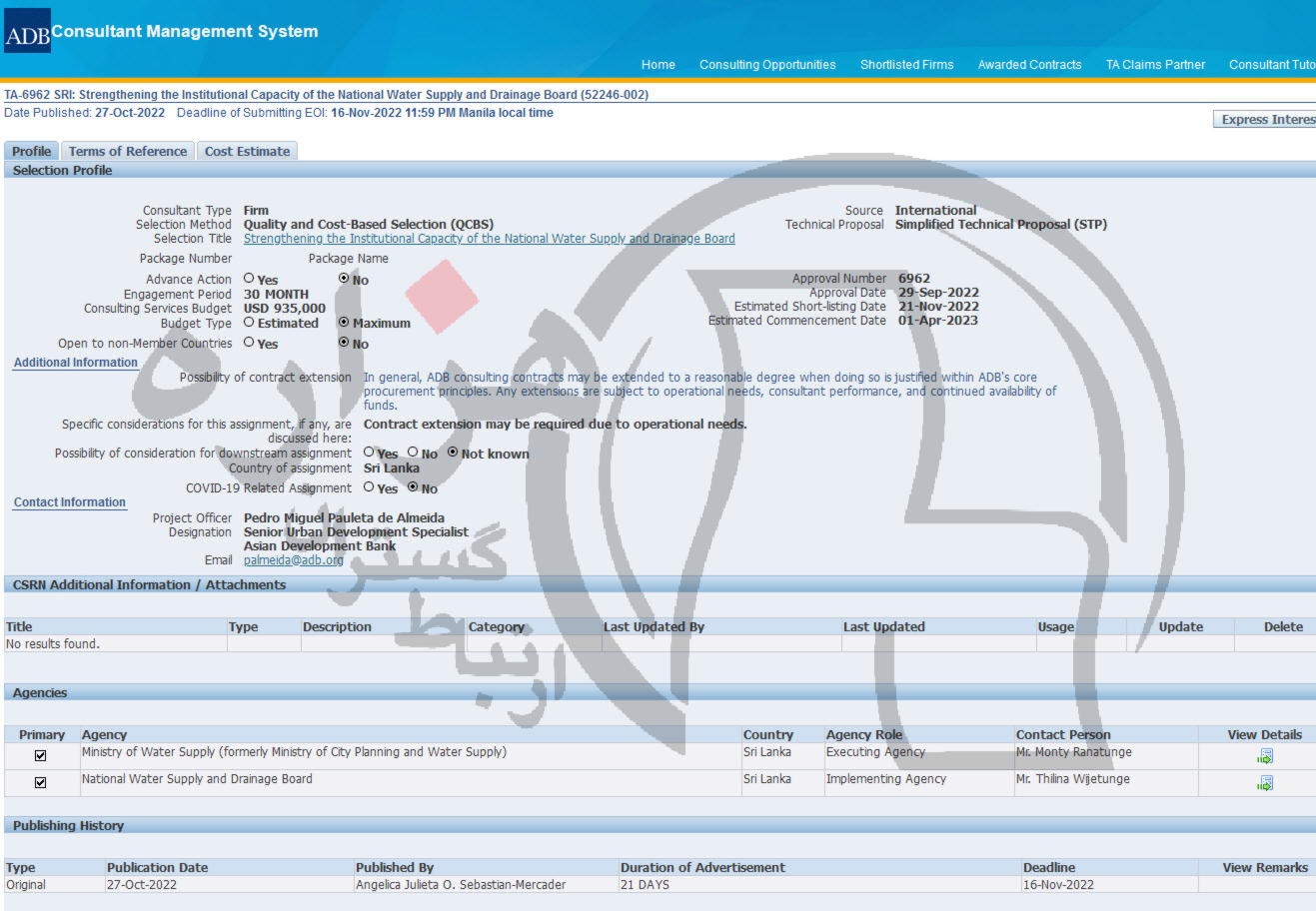The image size is (1316, 924).
Task: Open View Details icon for Ministry of Water Supply
Action: [1265, 757]
